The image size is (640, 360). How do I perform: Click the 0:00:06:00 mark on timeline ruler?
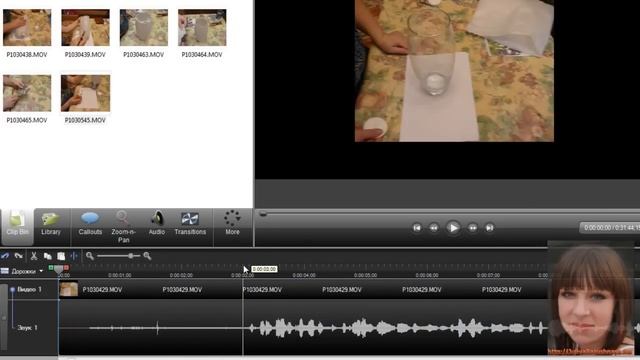(427, 275)
